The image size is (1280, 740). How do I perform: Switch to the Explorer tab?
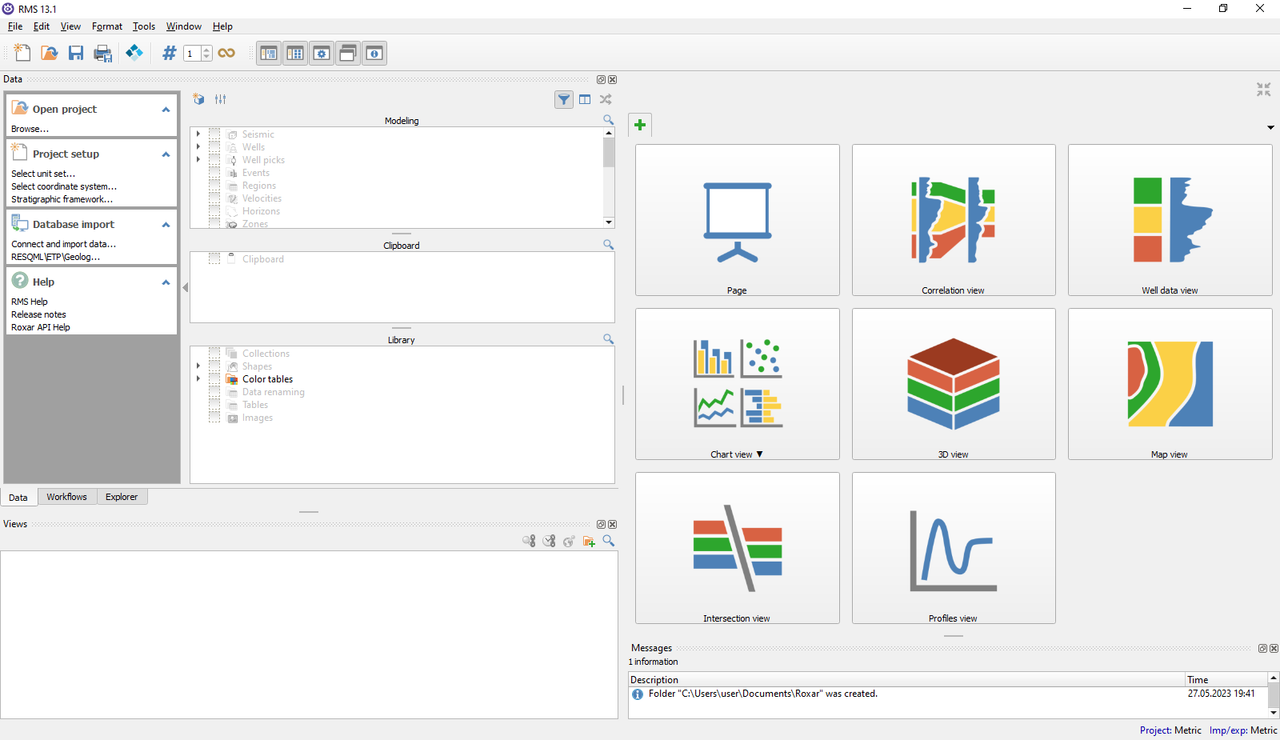[x=122, y=497]
